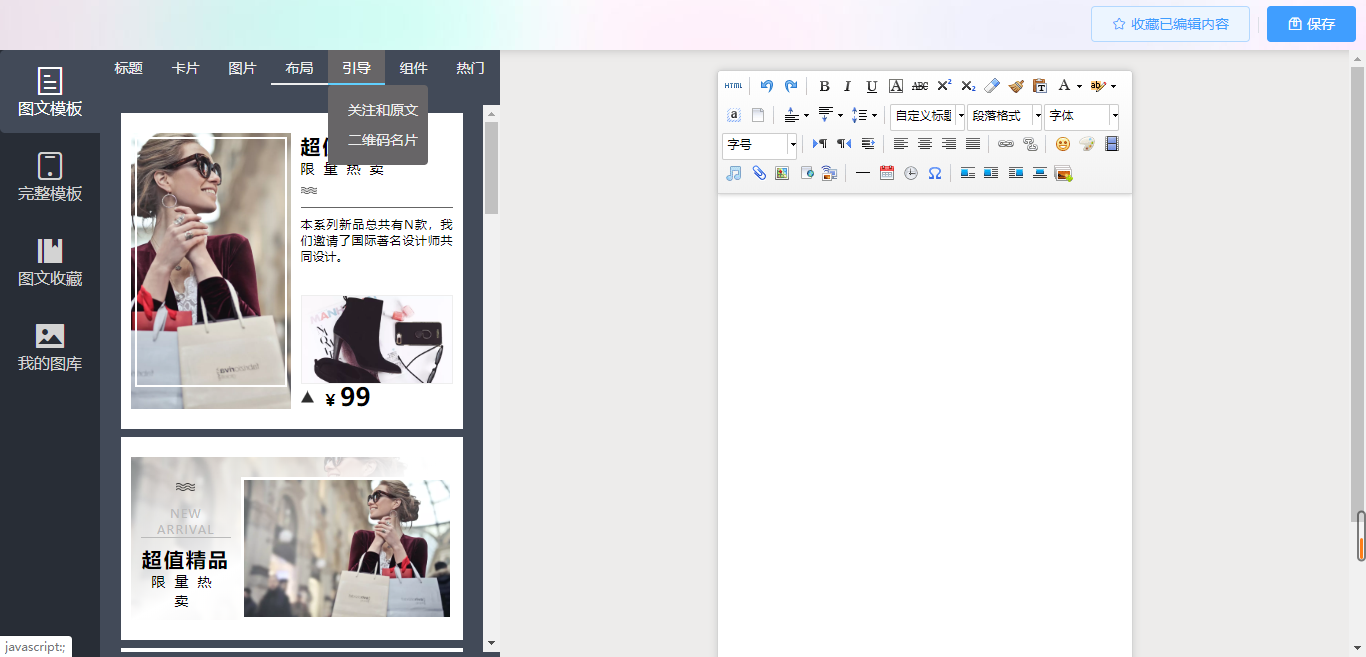Insert music with the music note icon

(734, 173)
